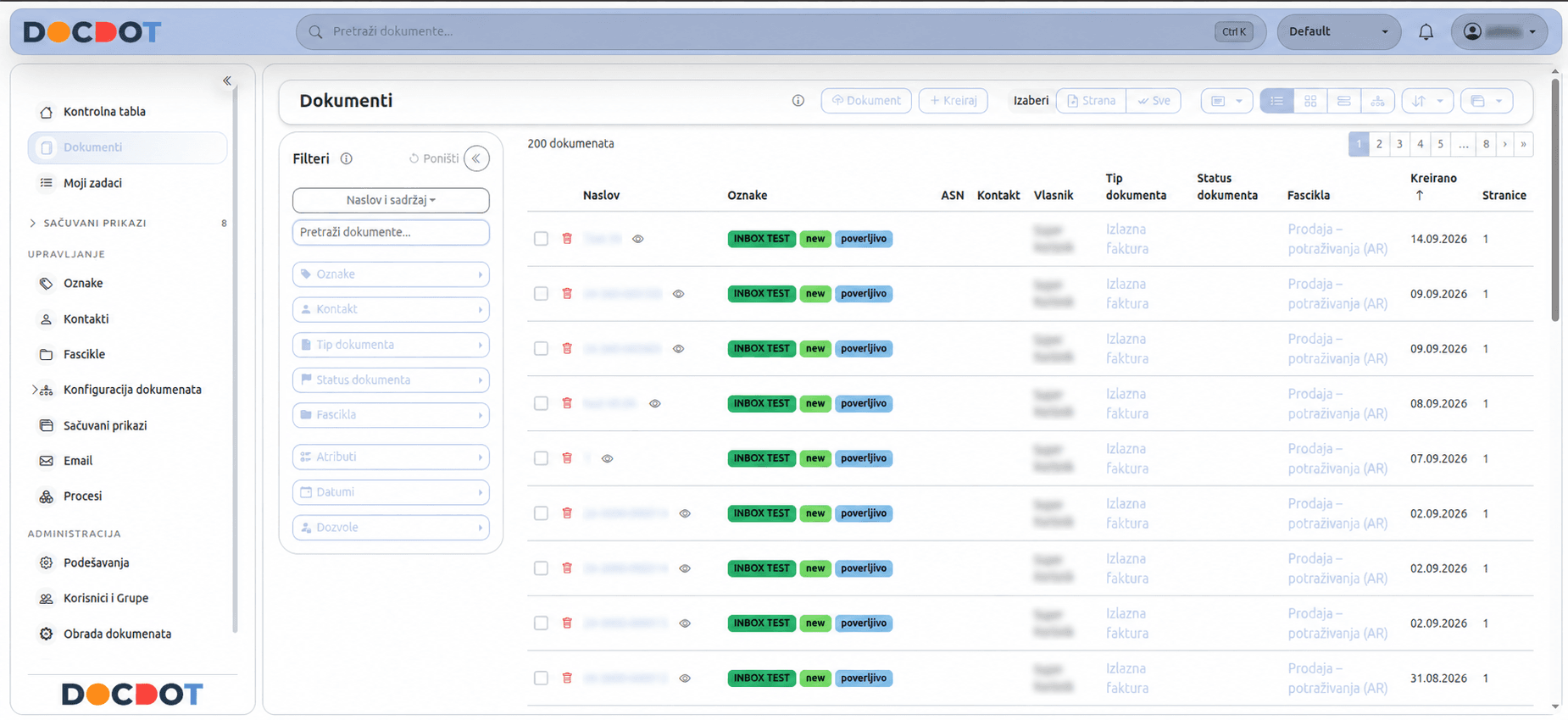This screenshot has height=720, width=1568.
Task: Open the Naslov i sadržaj search scope dropdown
Action: tap(391, 201)
